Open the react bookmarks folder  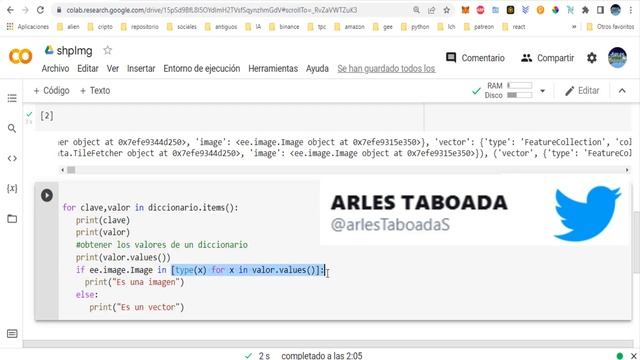(513, 27)
